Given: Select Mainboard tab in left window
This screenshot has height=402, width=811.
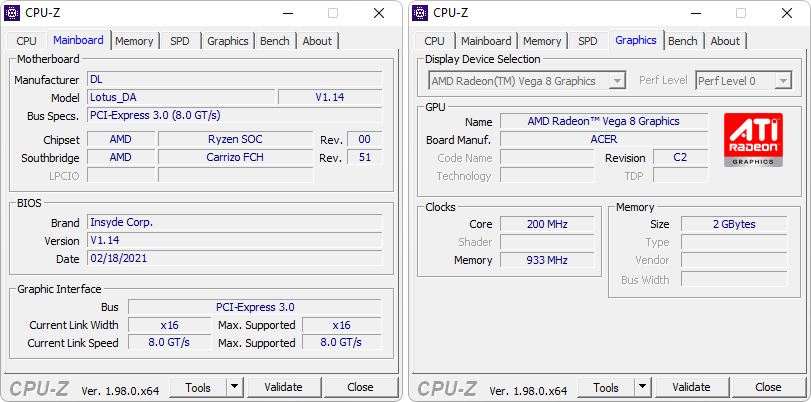Looking at the screenshot, I should (79, 40).
